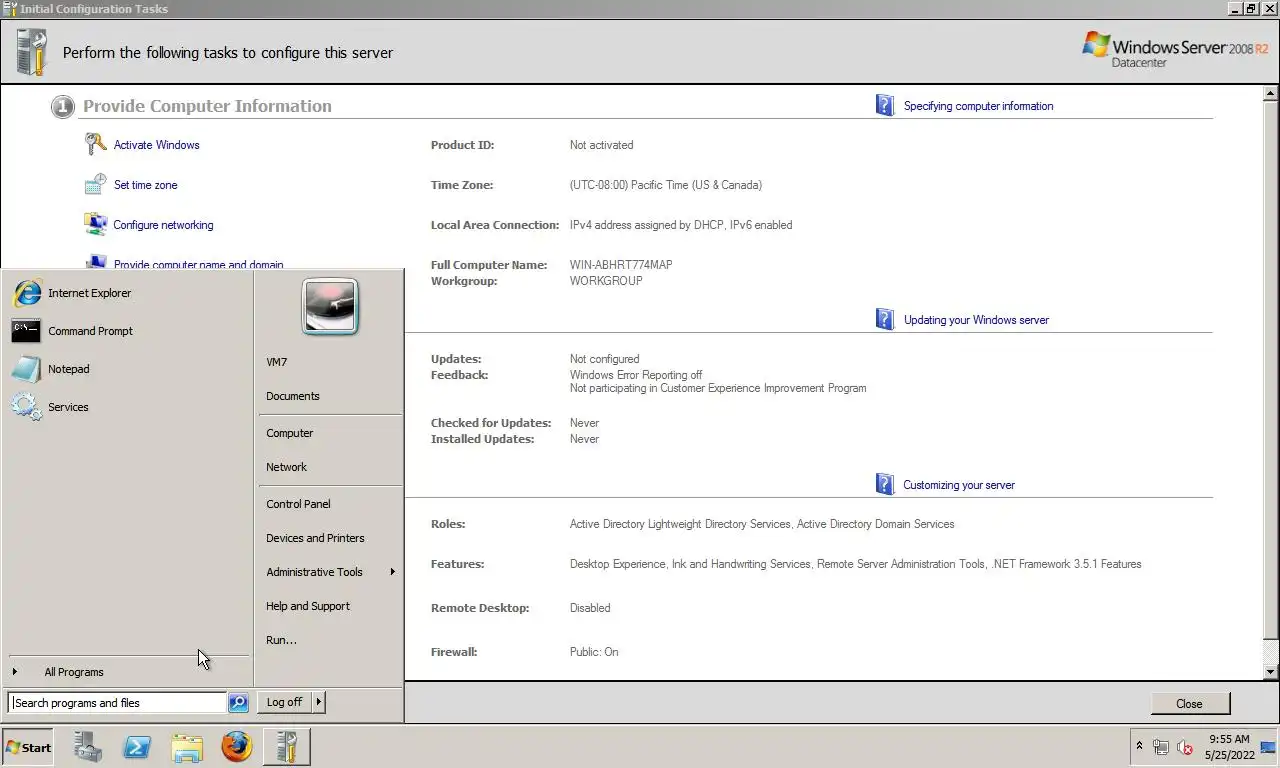Select the 'Public: On' firewall value
Viewport: 1280px width, 768px height.
(x=594, y=652)
